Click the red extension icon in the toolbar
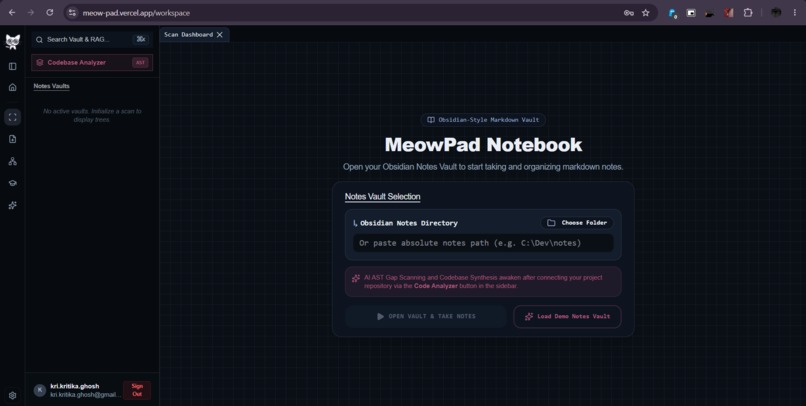The height and width of the screenshot is (406, 806). pyautogui.click(x=728, y=13)
